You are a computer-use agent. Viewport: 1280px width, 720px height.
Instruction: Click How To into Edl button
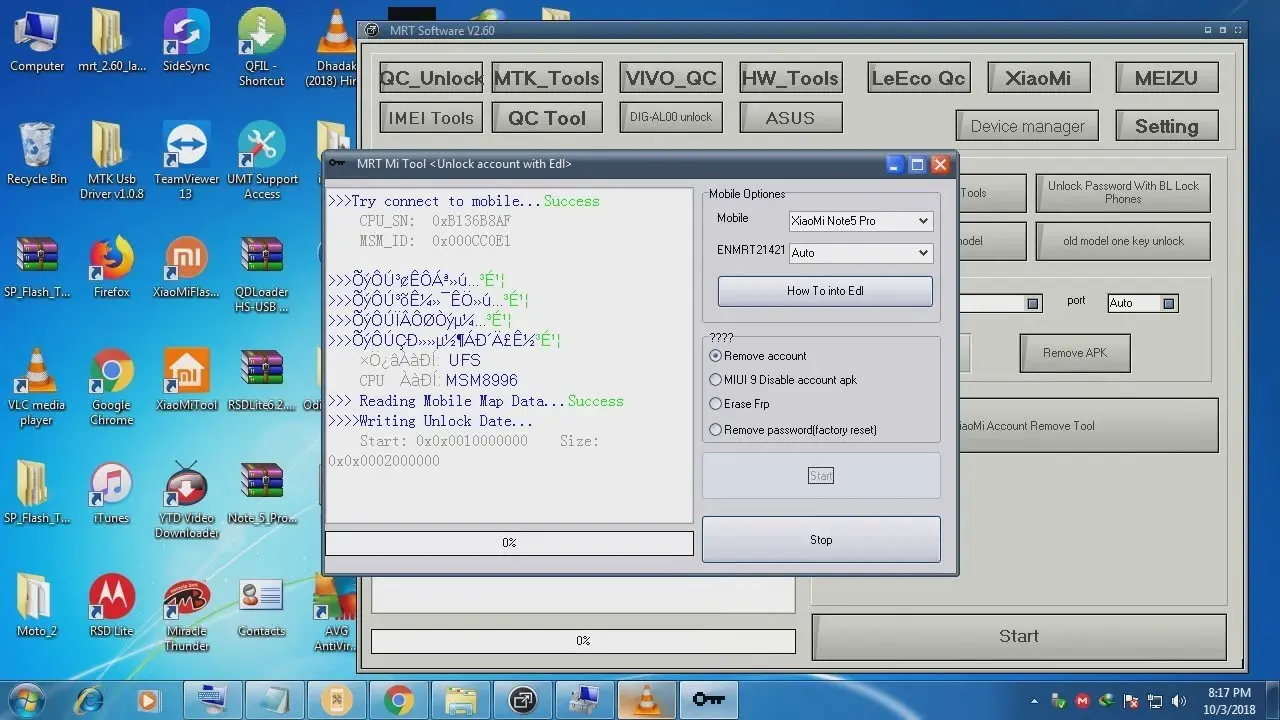(825, 291)
